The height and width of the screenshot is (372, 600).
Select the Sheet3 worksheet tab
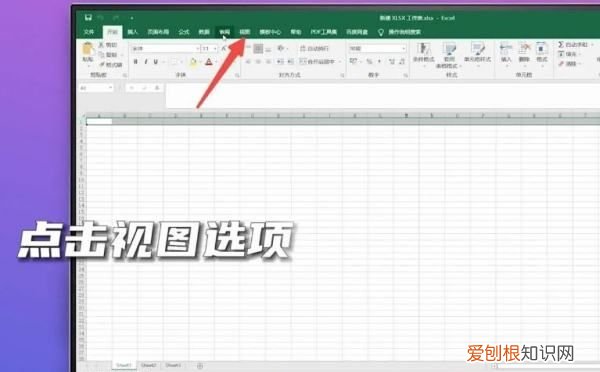pos(173,365)
